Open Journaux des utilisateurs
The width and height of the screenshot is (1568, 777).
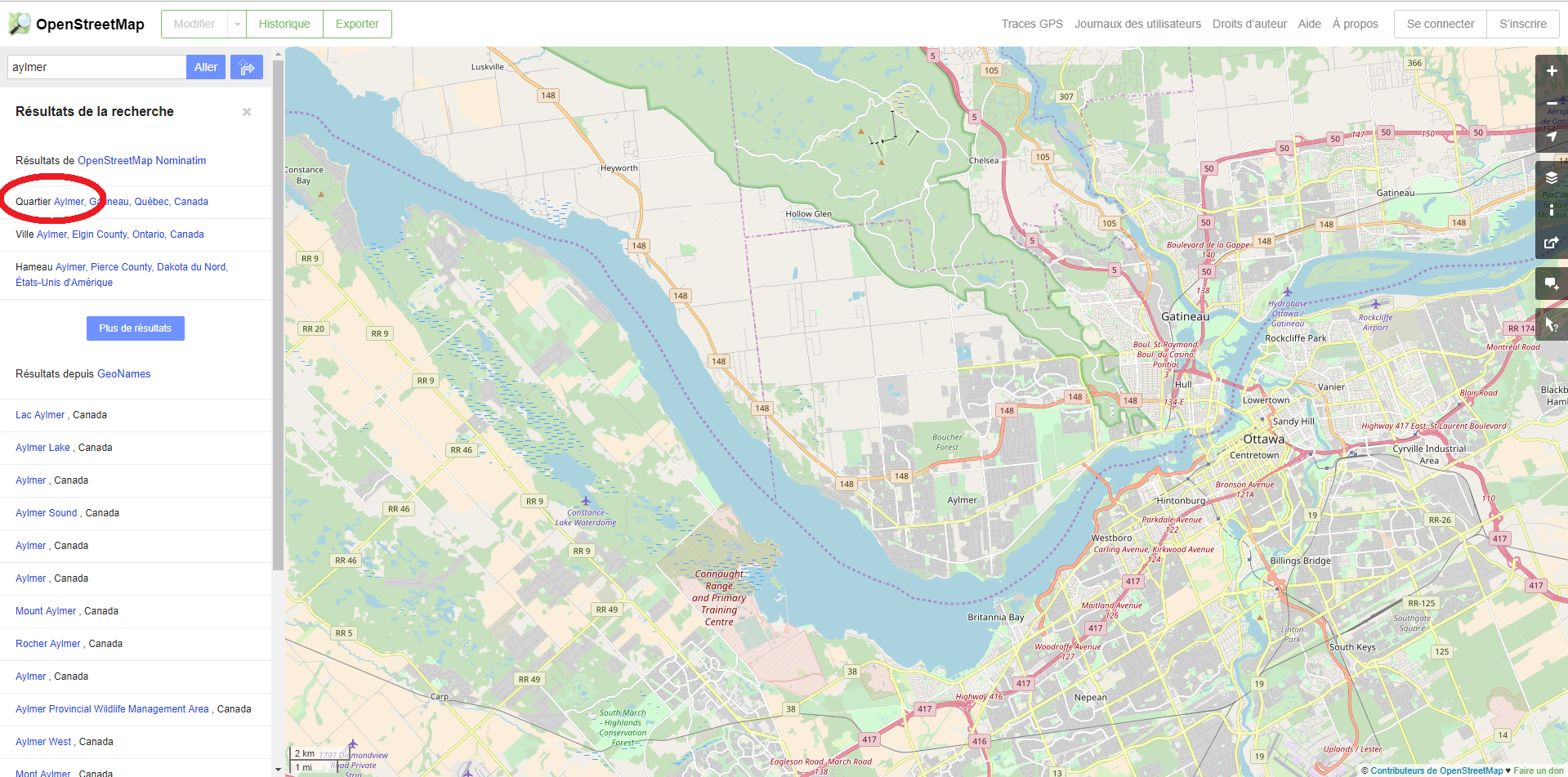[x=1137, y=24]
